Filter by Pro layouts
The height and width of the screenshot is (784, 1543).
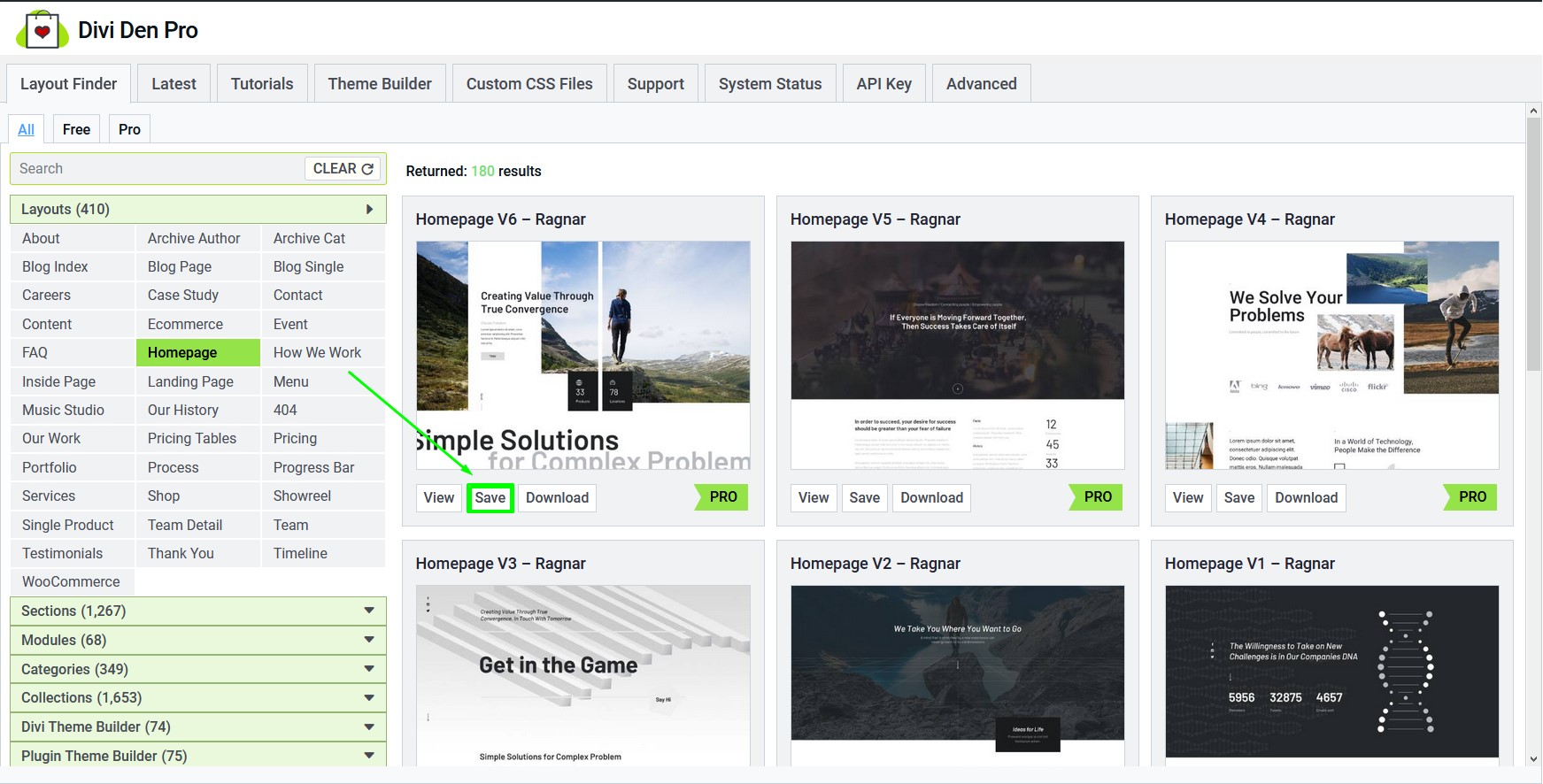[x=129, y=129]
